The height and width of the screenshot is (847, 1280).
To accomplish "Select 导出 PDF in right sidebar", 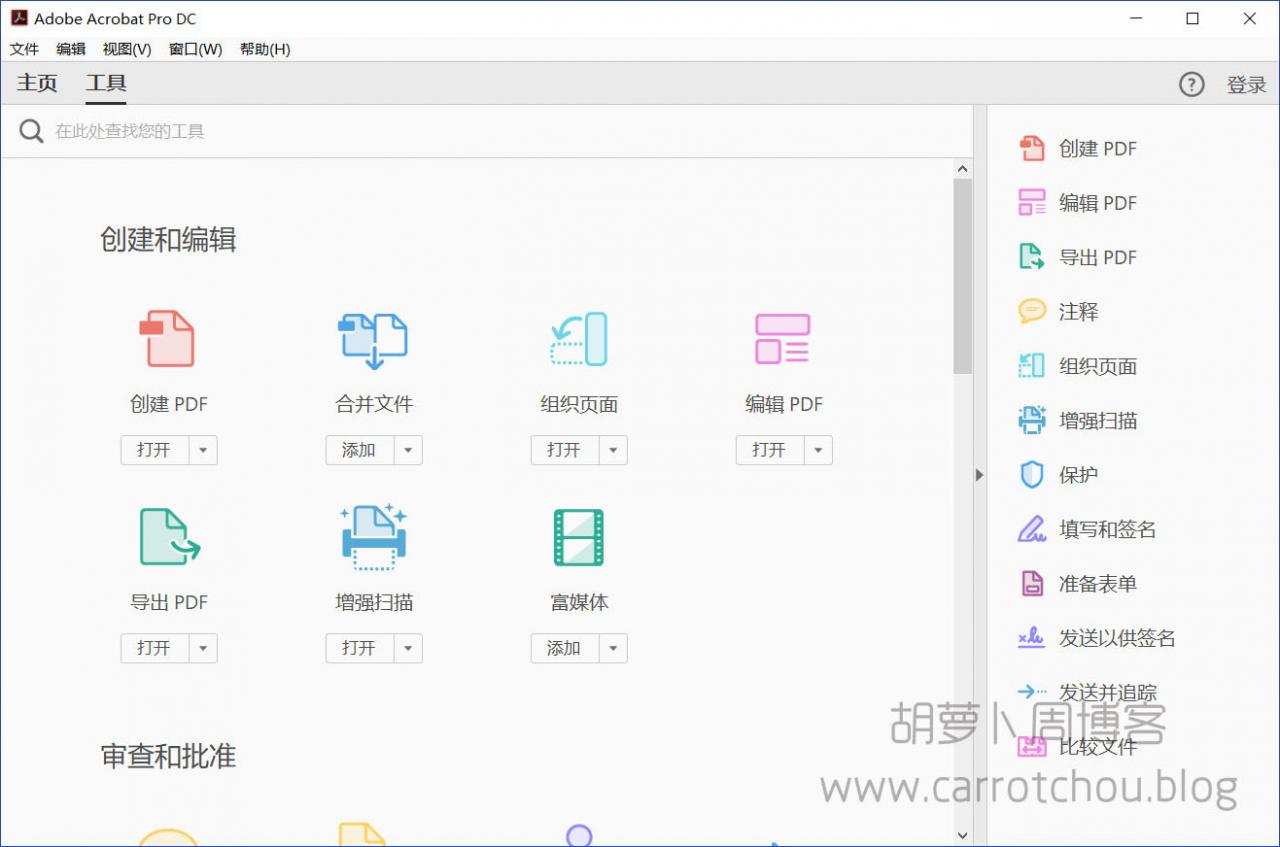I will click(x=1097, y=257).
